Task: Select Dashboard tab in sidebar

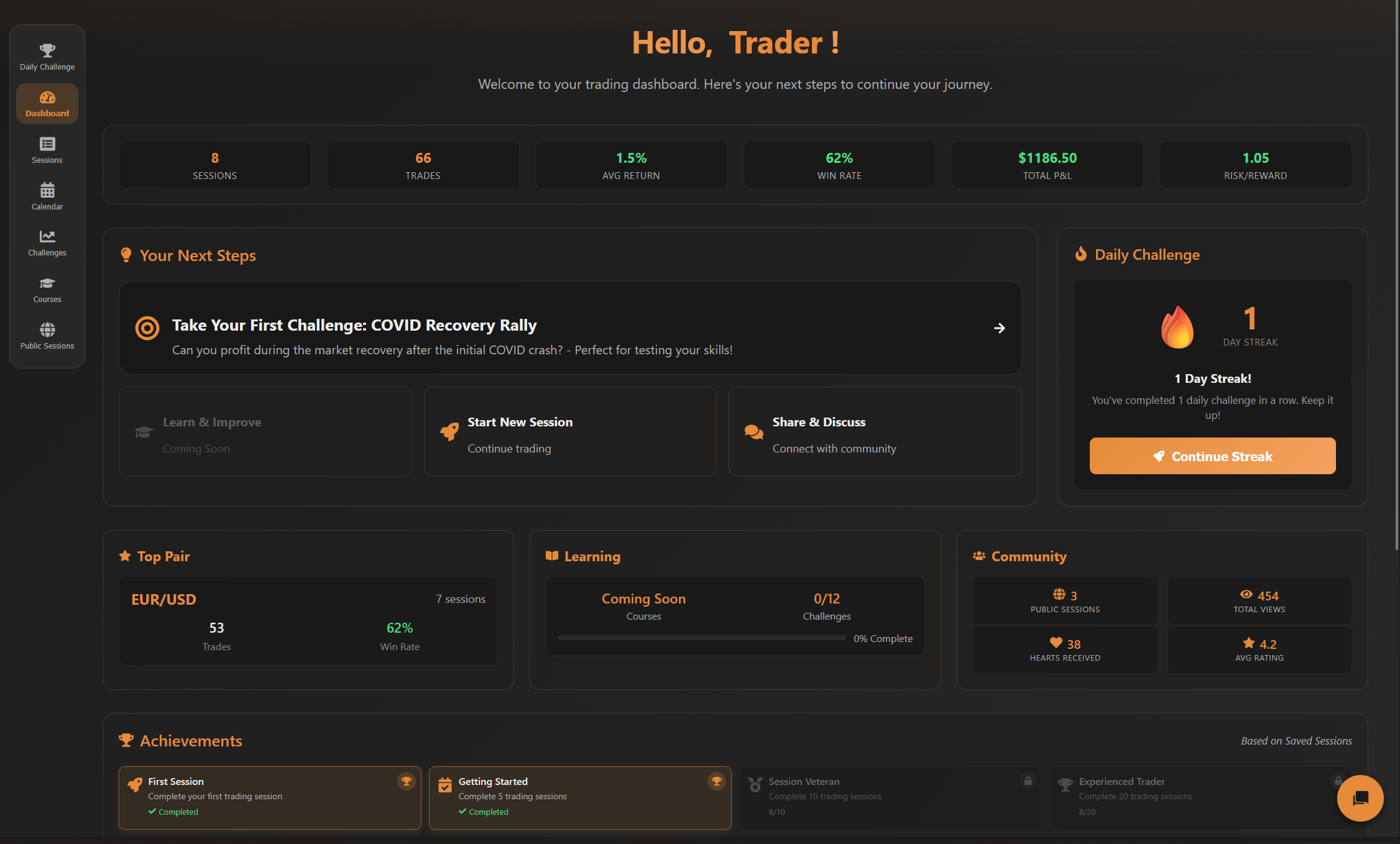Action: point(47,104)
